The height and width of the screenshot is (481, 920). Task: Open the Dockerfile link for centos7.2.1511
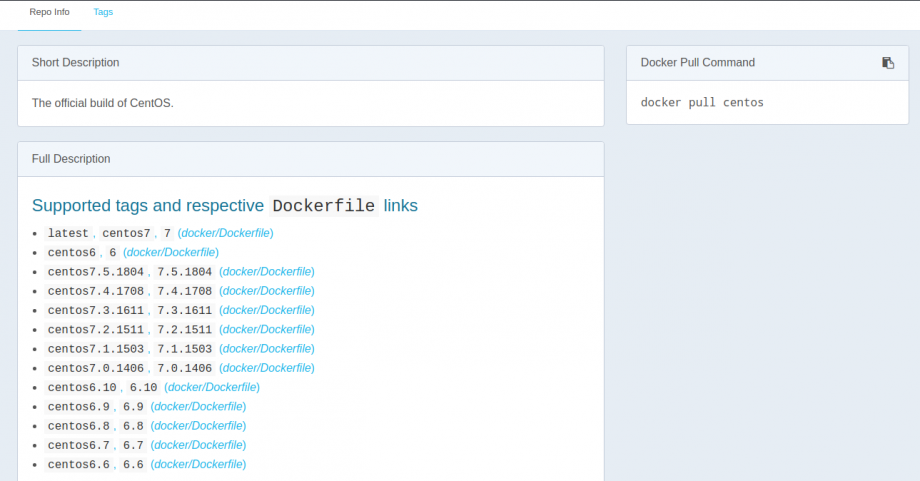tap(267, 329)
